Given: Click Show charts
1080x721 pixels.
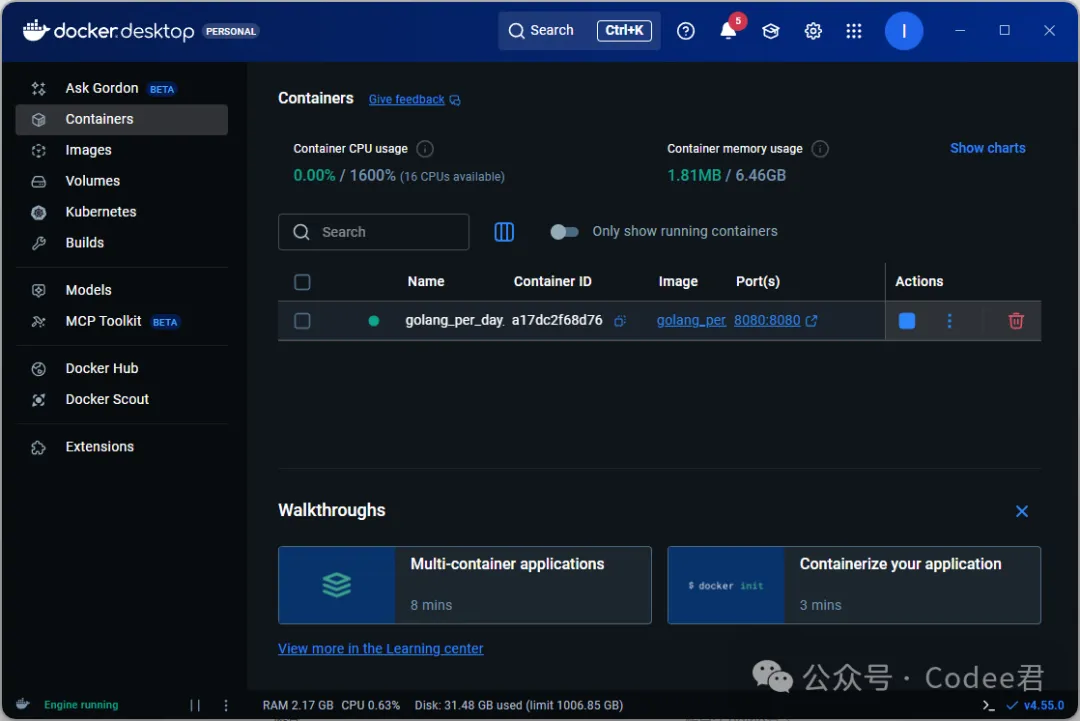Looking at the screenshot, I should pos(987,148).
